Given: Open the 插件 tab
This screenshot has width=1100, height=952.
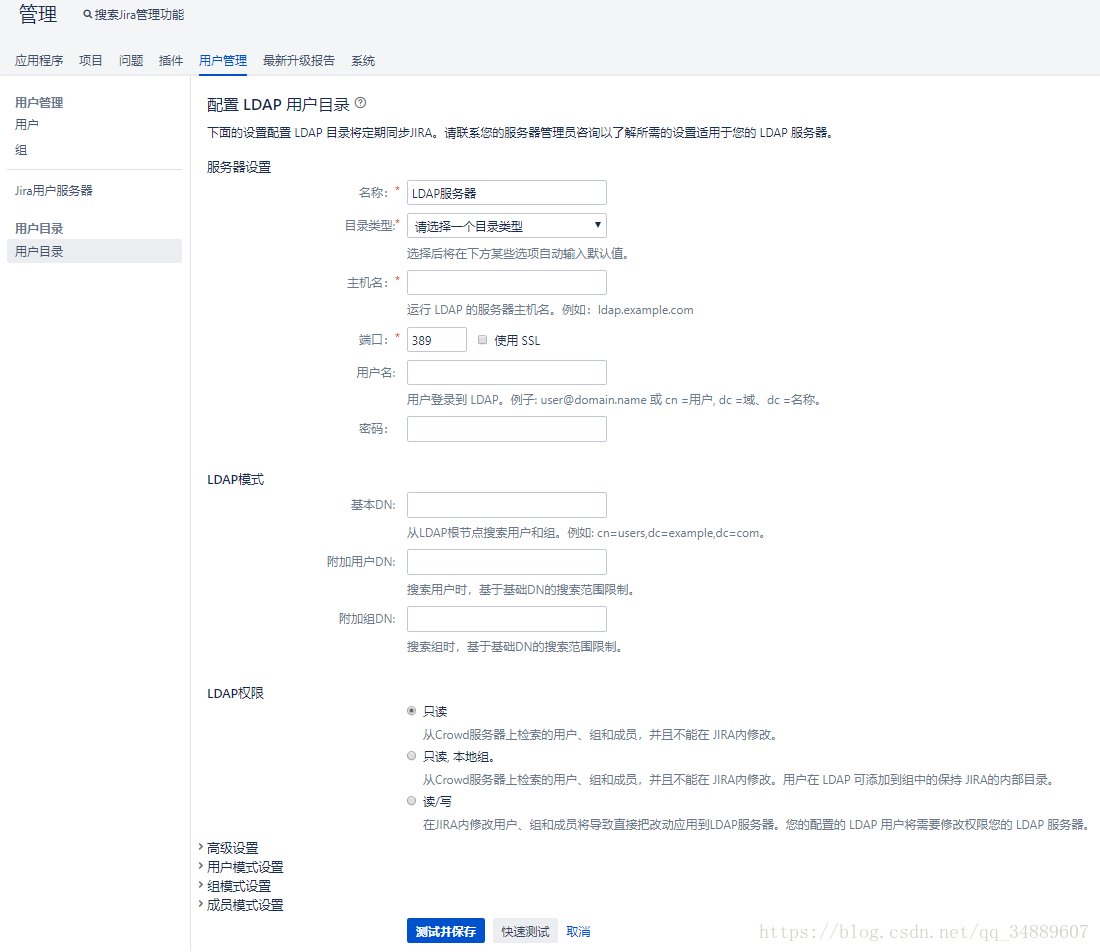Looking at the screenshot, I should coord(171,60).
